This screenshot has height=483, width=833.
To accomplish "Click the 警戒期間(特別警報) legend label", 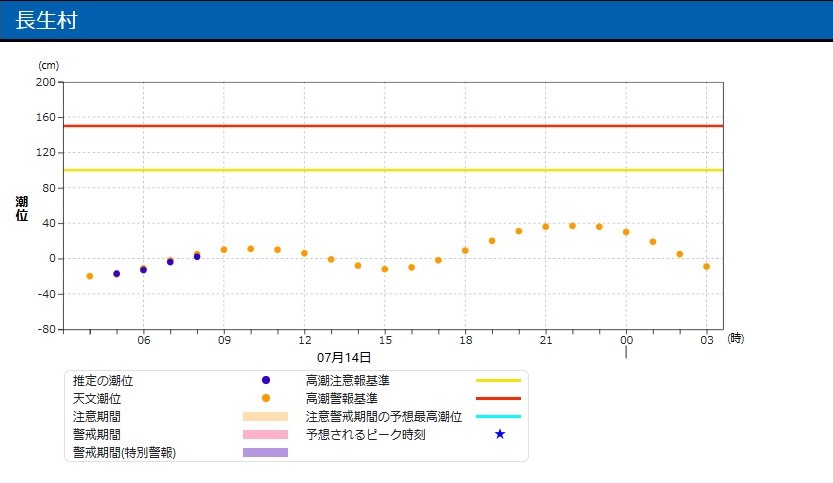I will tap(124, 453).
